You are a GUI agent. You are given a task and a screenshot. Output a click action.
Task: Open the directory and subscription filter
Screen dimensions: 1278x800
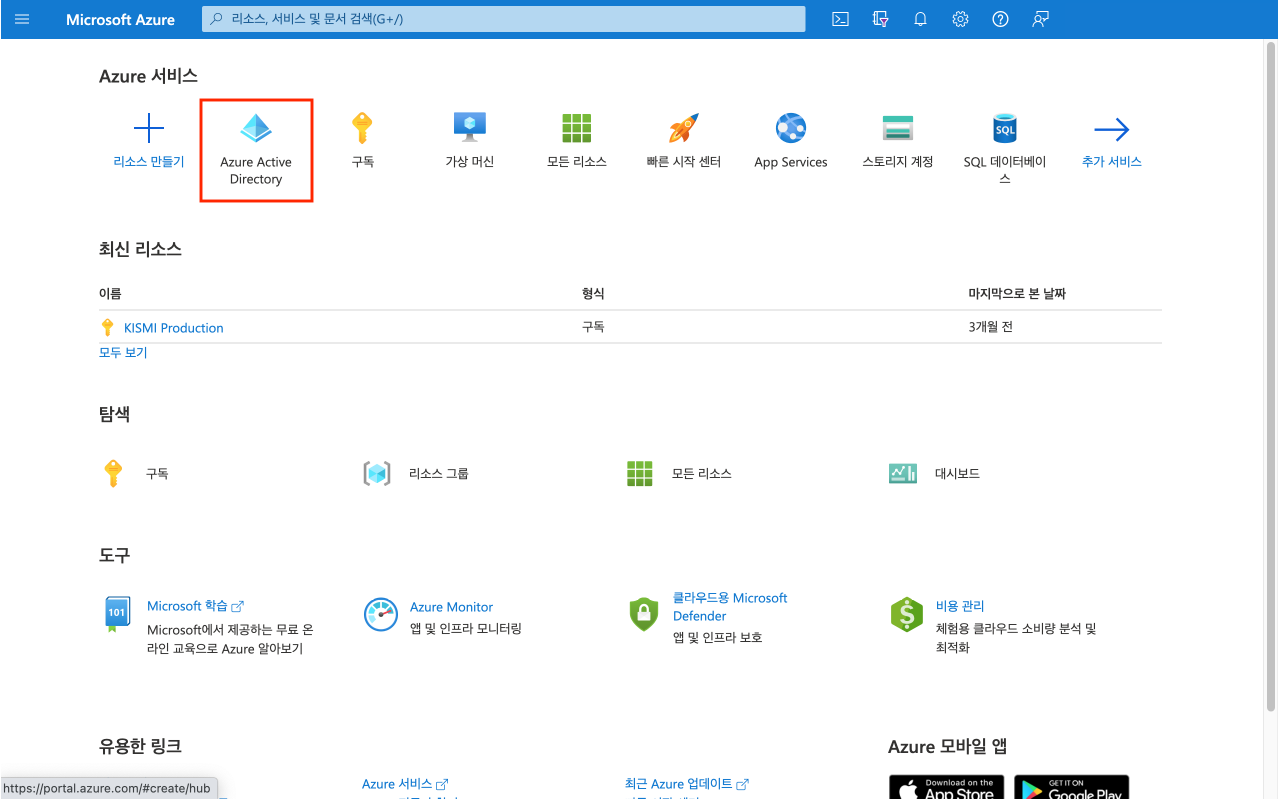(x=881, y=19)
